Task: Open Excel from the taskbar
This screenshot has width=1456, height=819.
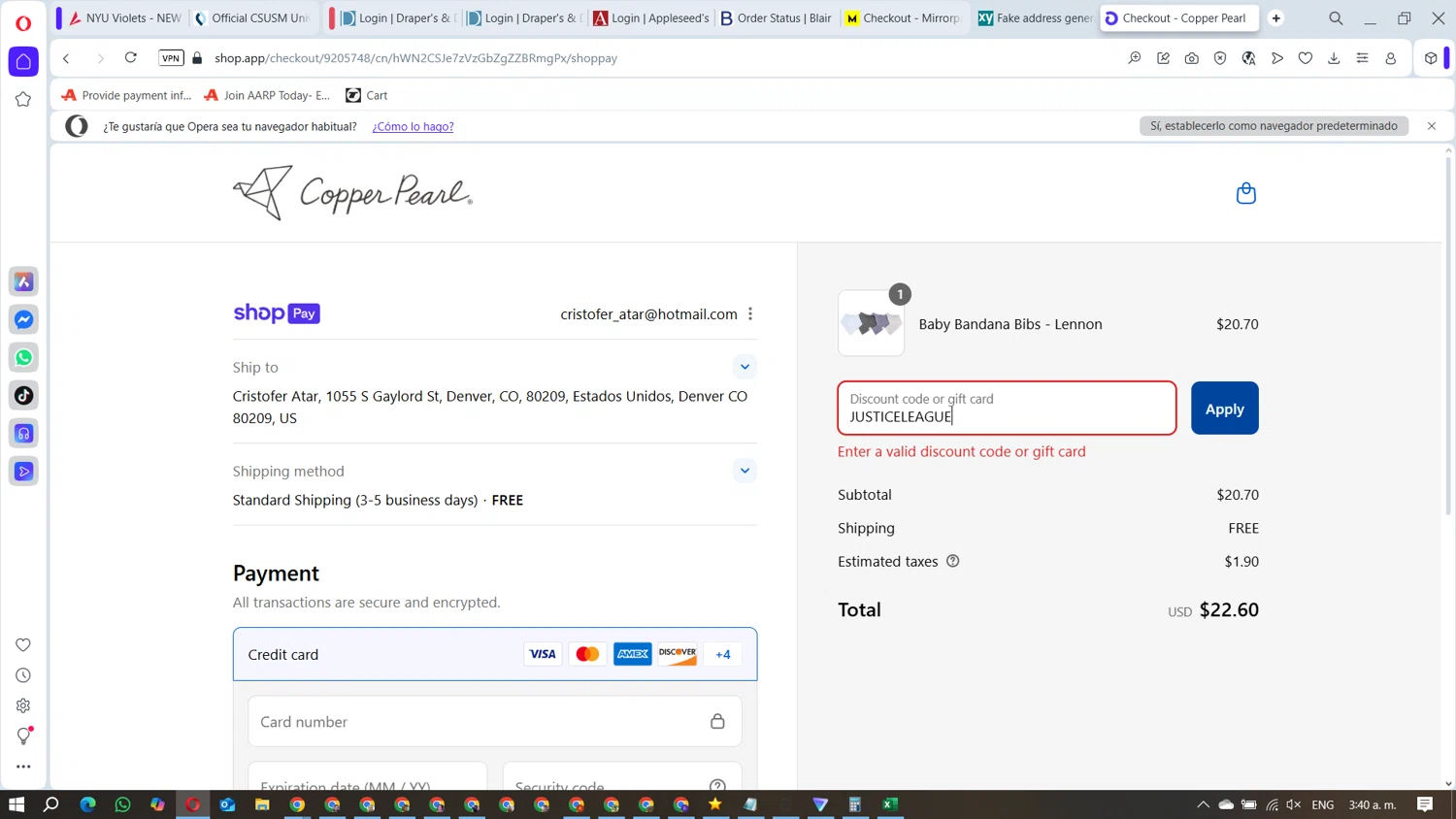Action: click(x=890, y=804)
